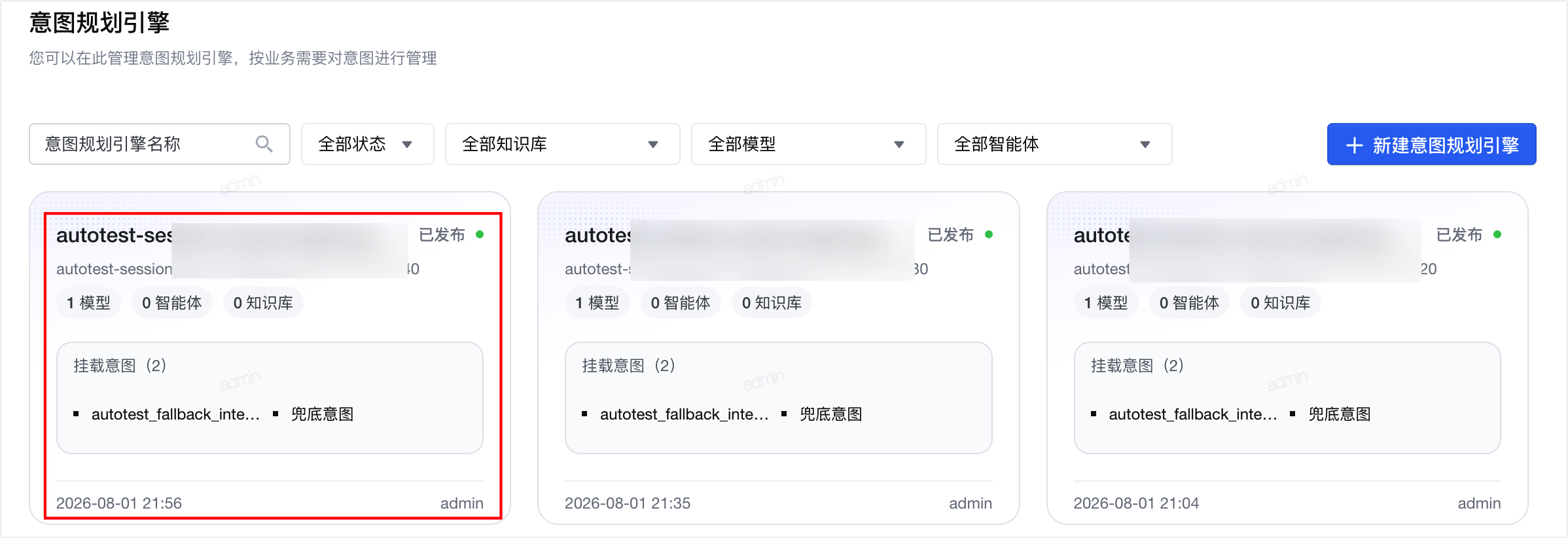Open the 全部状态 dropdown

[x=367, y=144]
